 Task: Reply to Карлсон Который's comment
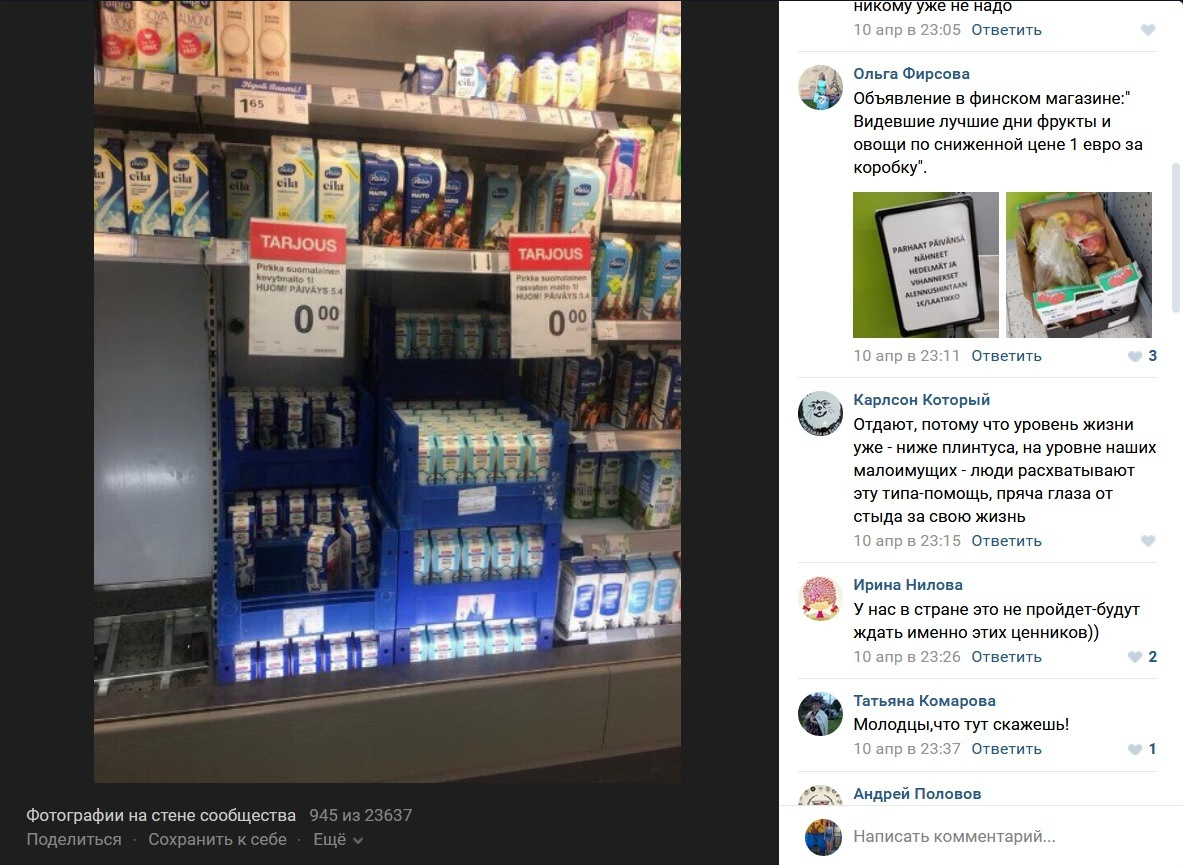(1006, 541)
